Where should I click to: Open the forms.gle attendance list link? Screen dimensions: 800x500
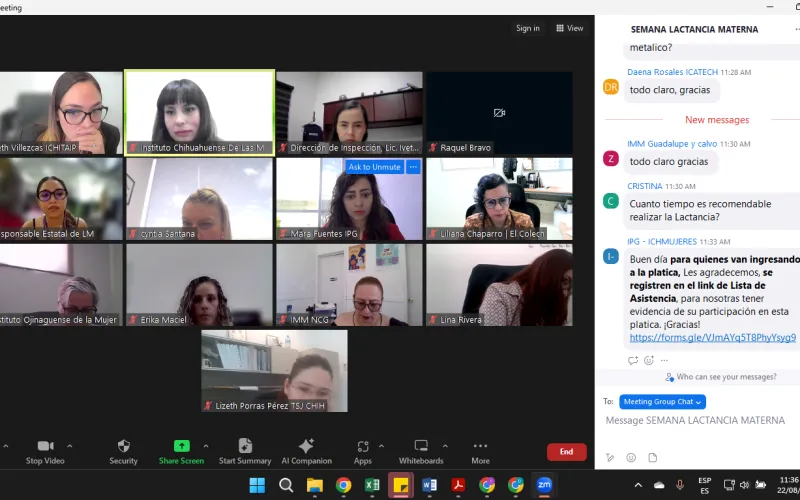point(712,338)
